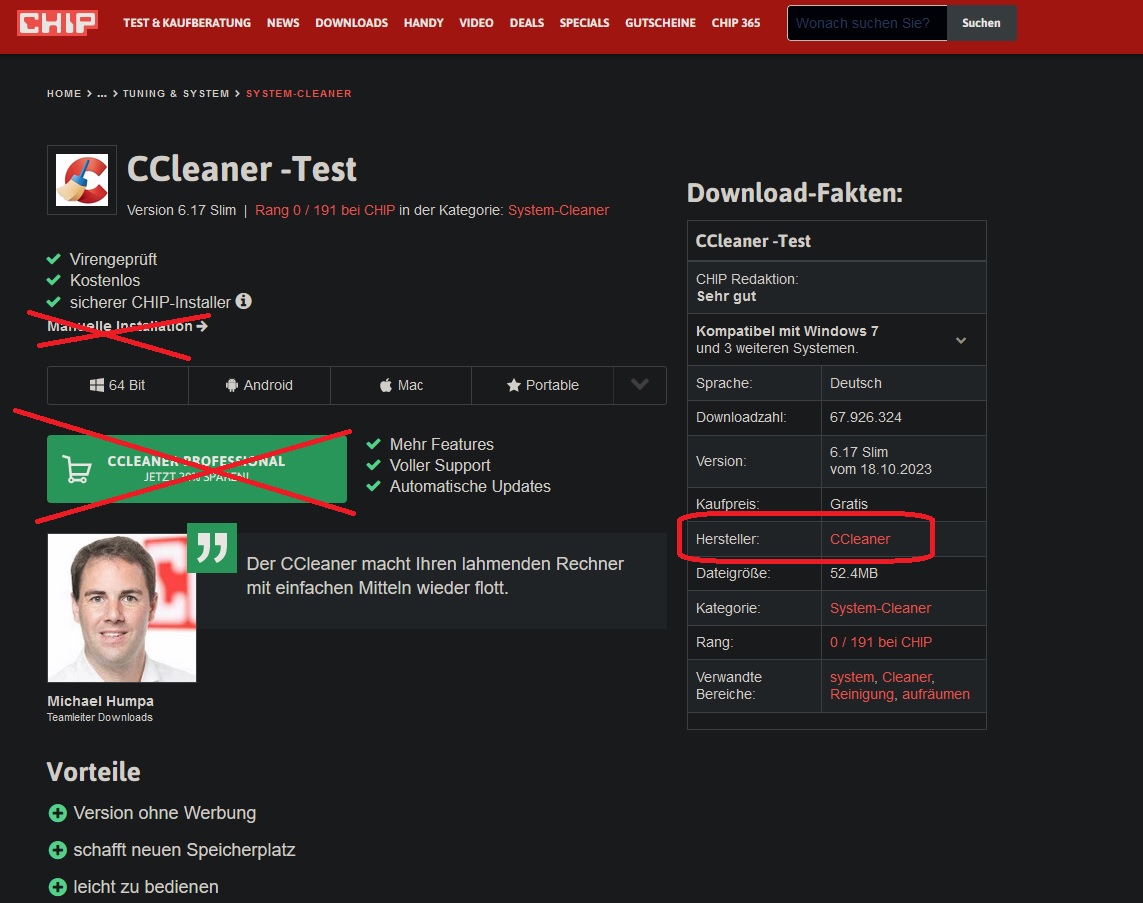Click the Vorteile heading
Image resolution: width=1143 pixels, height=903 pixels.
[x=93, y=772]
